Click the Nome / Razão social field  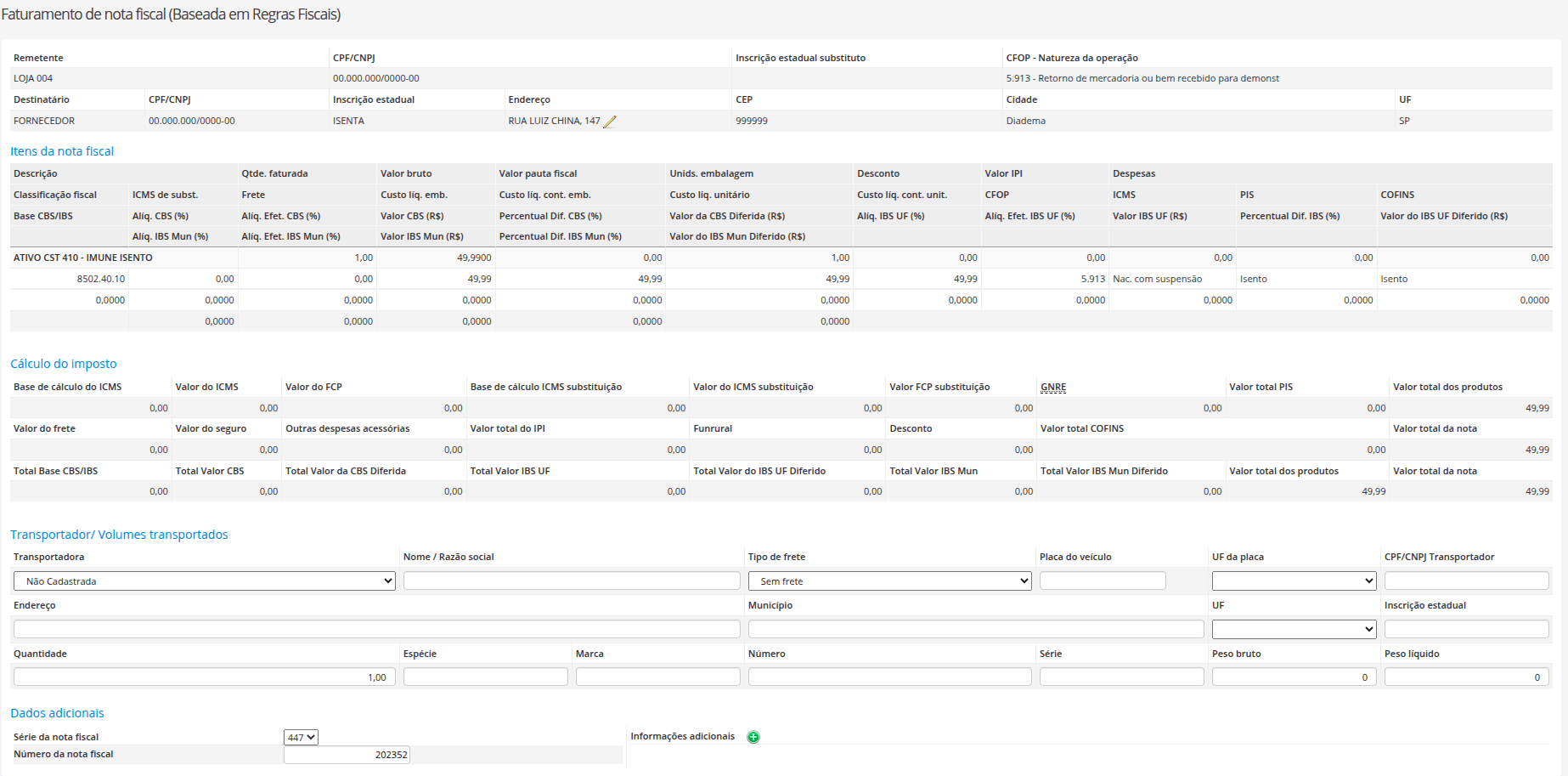[572, 581]
